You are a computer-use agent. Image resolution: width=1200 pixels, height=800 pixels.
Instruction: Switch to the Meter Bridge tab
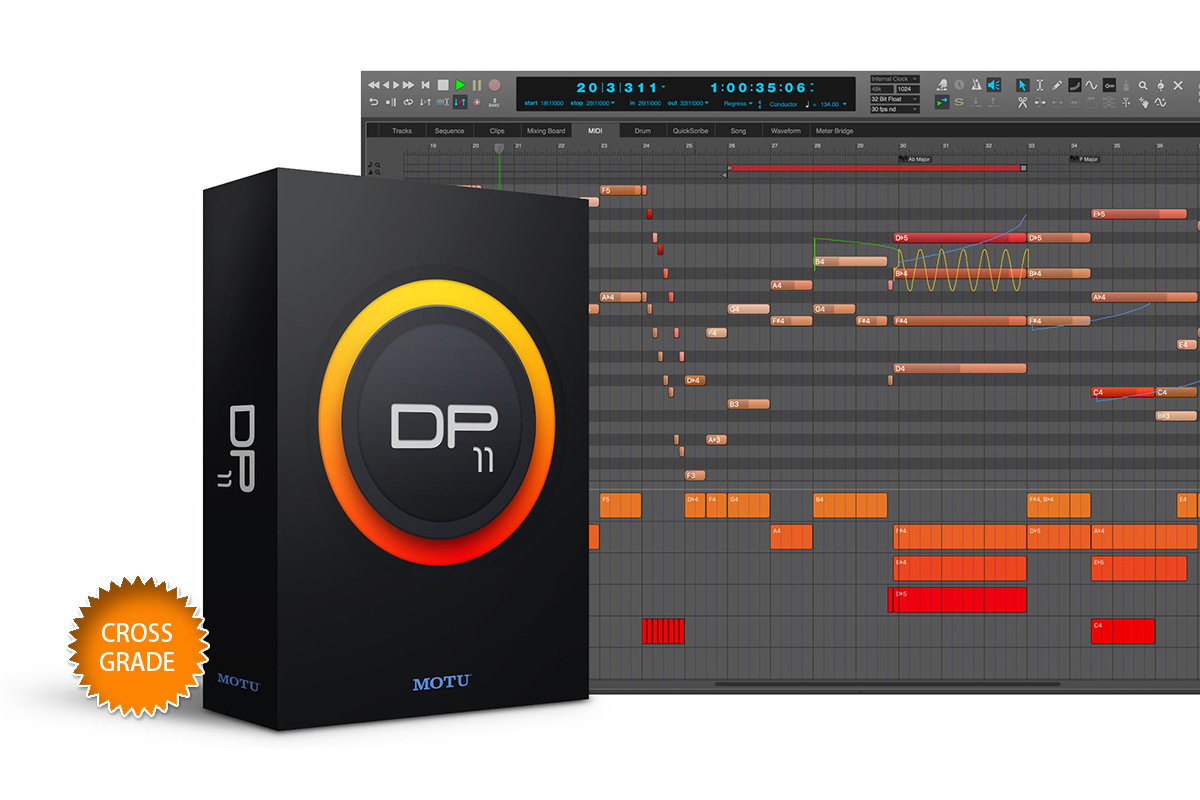pos(835,131)
